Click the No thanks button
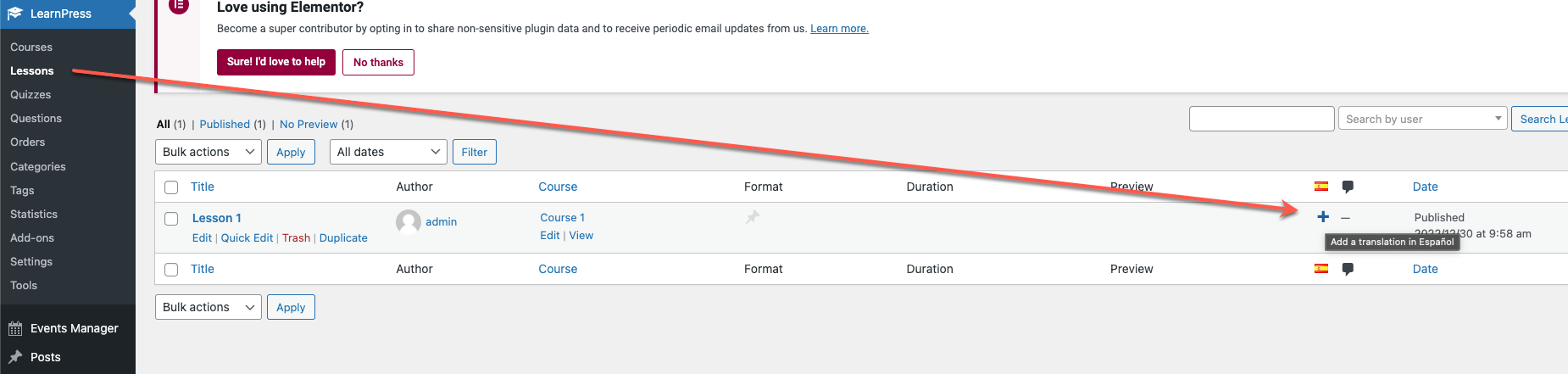The width and height of the screenshot is (1568, 374). point(378,62)
